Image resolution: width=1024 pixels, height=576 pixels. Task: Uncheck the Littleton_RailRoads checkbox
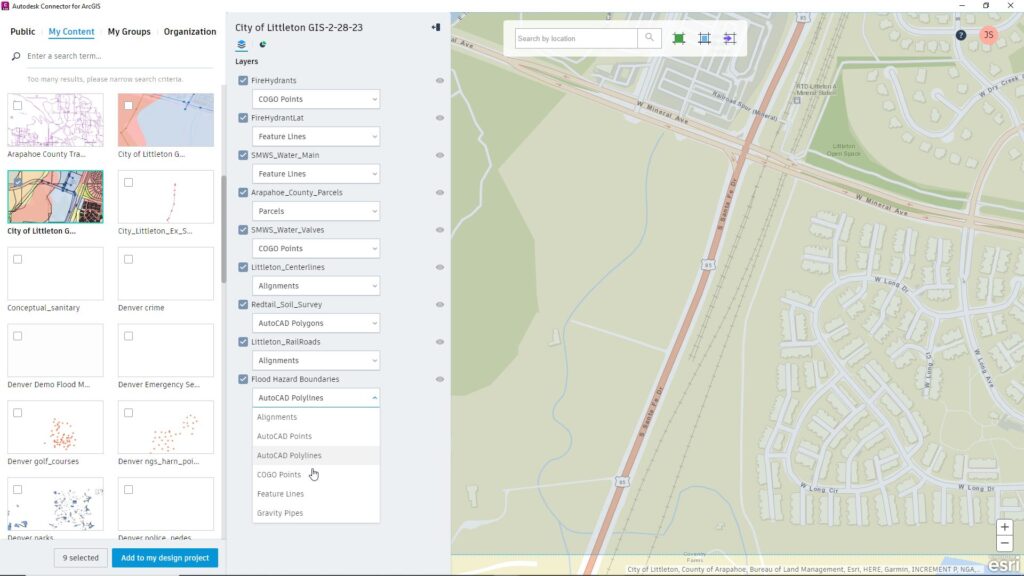243,341
